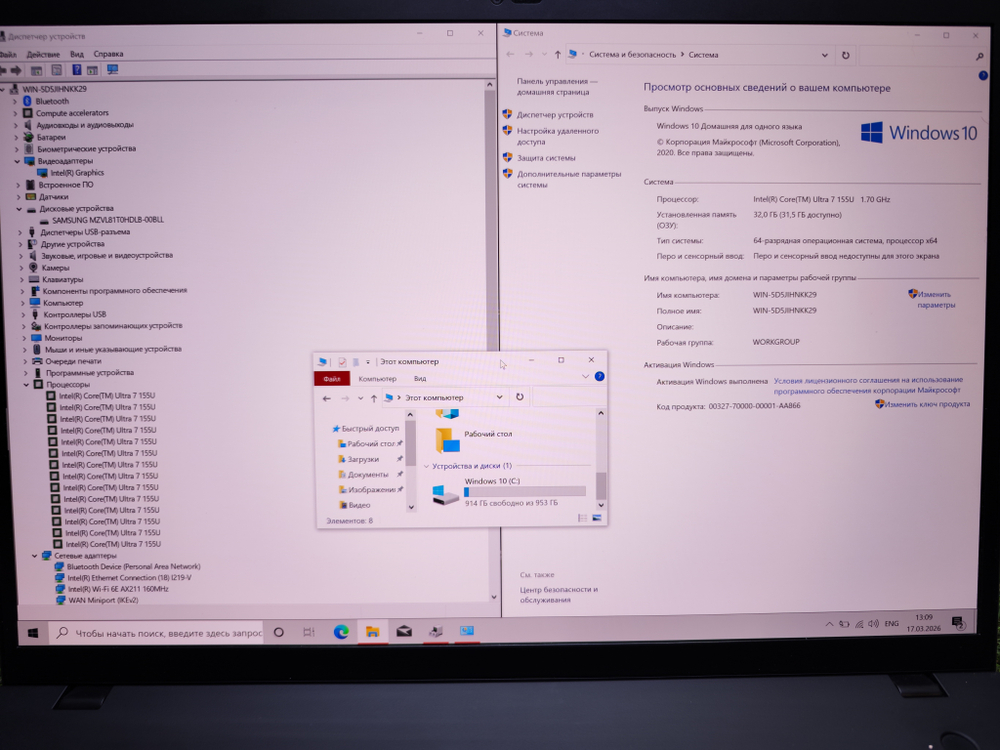Open the Help icon in Device Manager toolbar
The width and height of the screenshot is (1000, 750).
point(77,70)
